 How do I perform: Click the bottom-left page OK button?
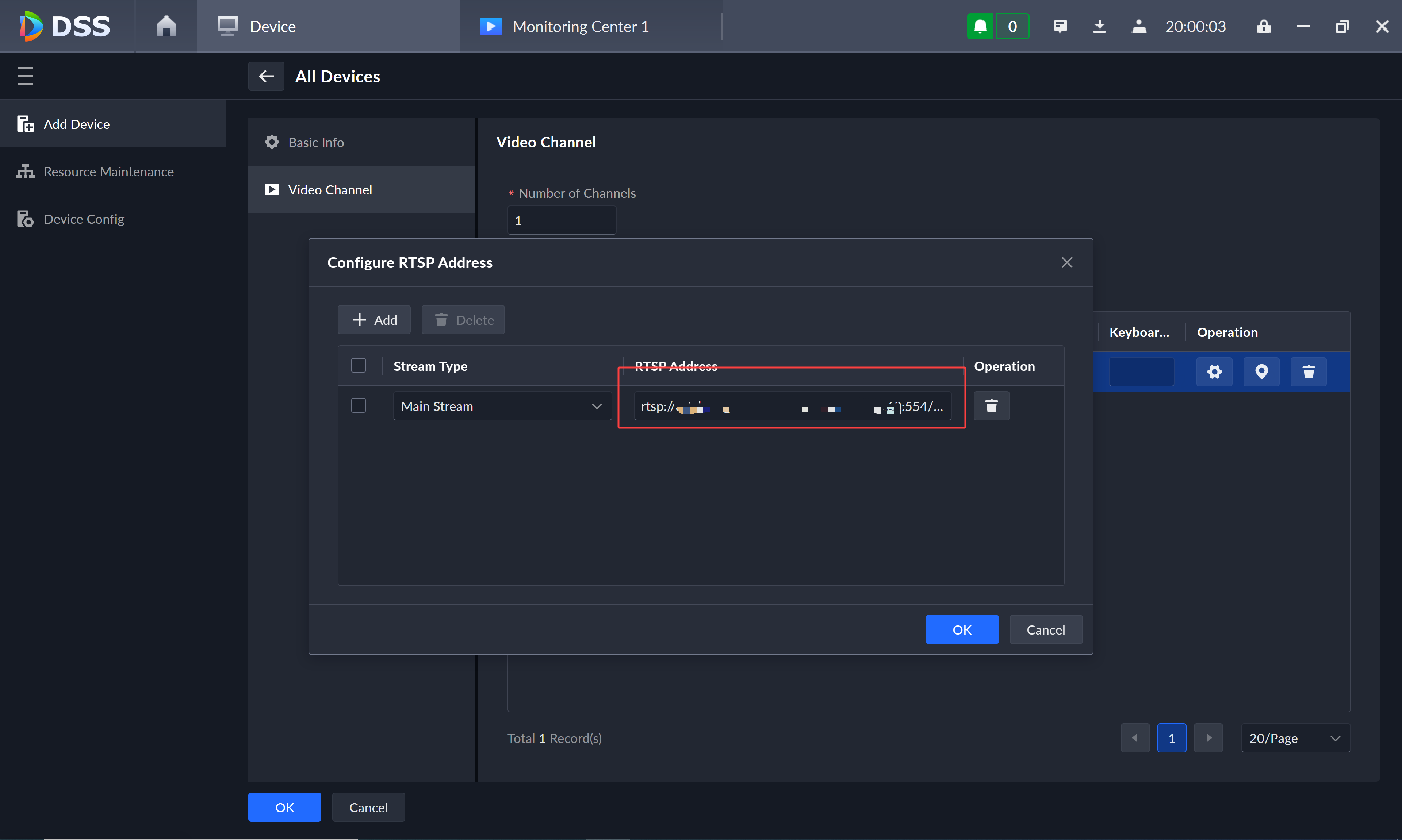284,807
